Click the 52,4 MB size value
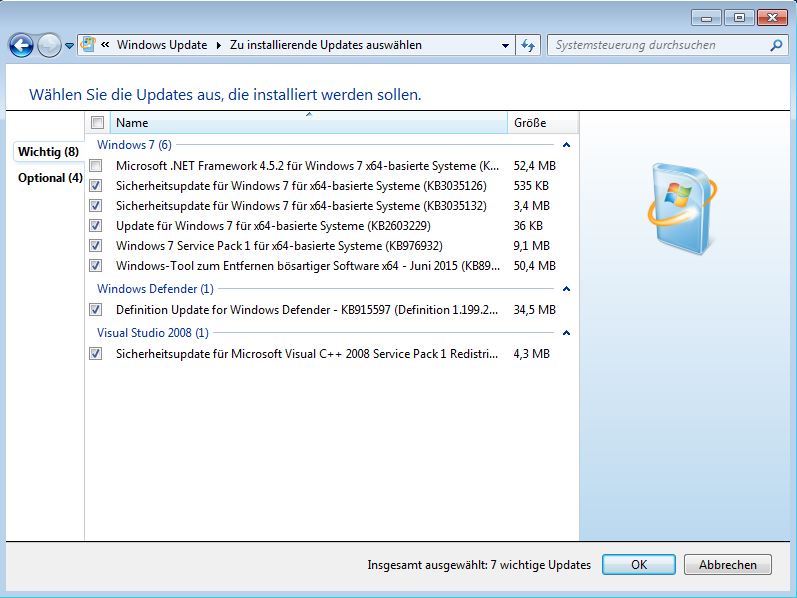The height and width of the screenshot is (598, 797). tap(534, 166)
